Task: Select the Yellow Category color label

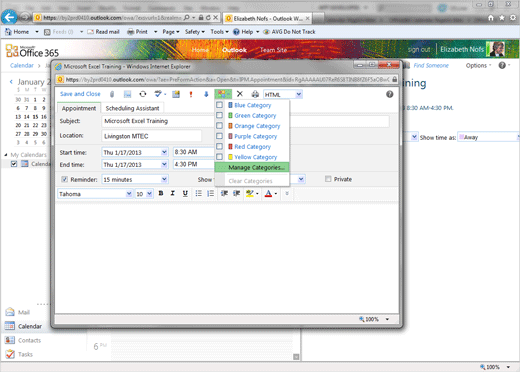Action: point(255,157)
